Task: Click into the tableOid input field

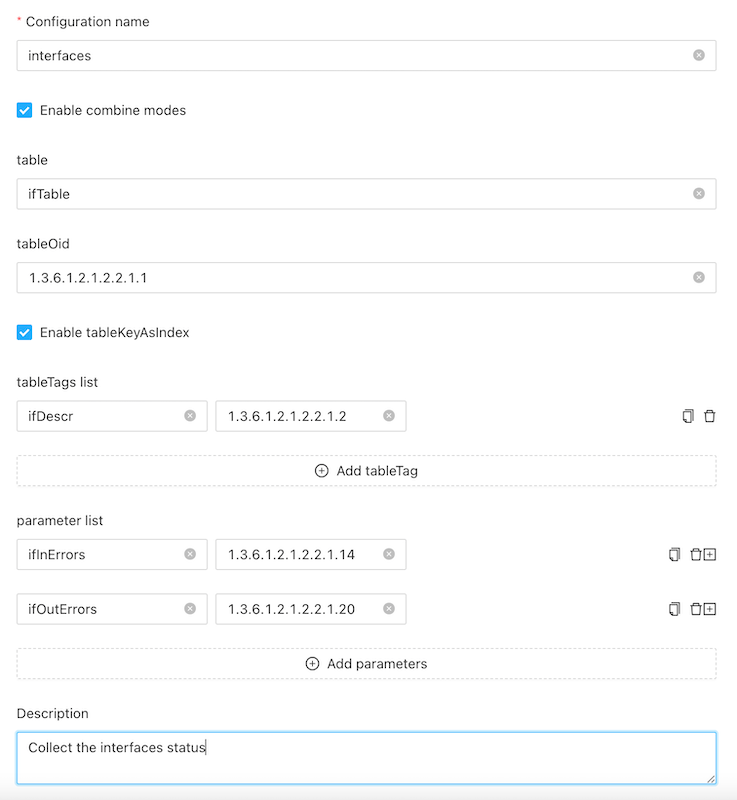Action: tap(350, 278)
